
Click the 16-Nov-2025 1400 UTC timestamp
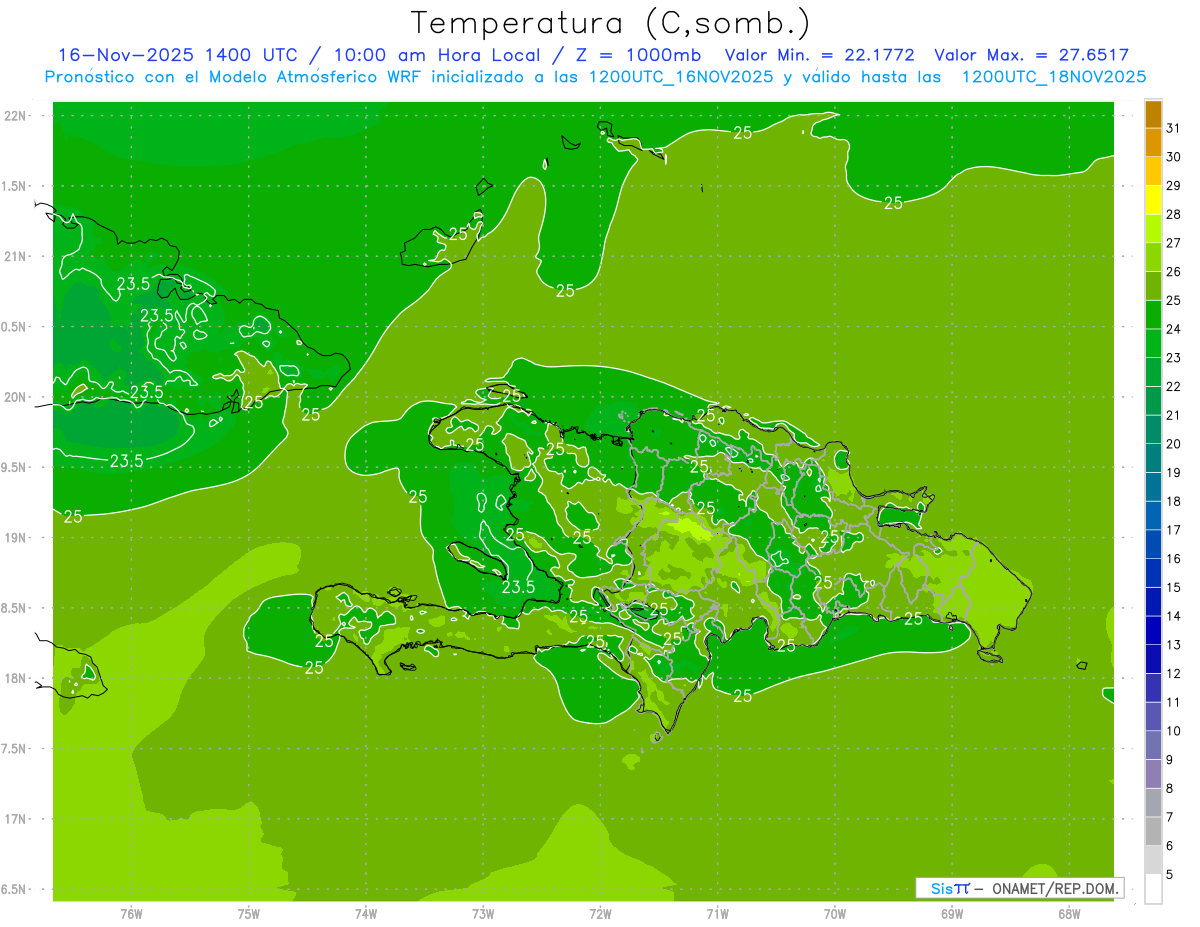pos(177,55)
